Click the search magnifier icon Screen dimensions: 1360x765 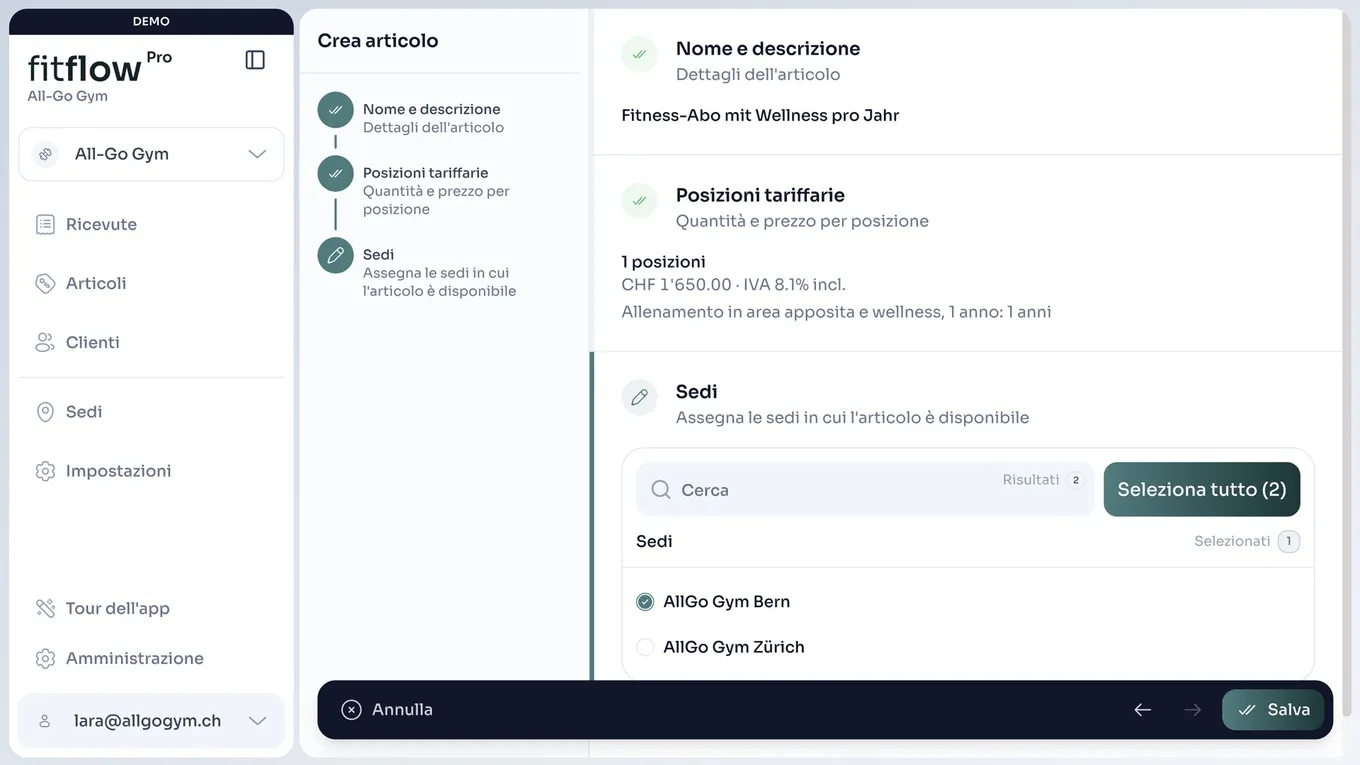[x=661, y=489]
